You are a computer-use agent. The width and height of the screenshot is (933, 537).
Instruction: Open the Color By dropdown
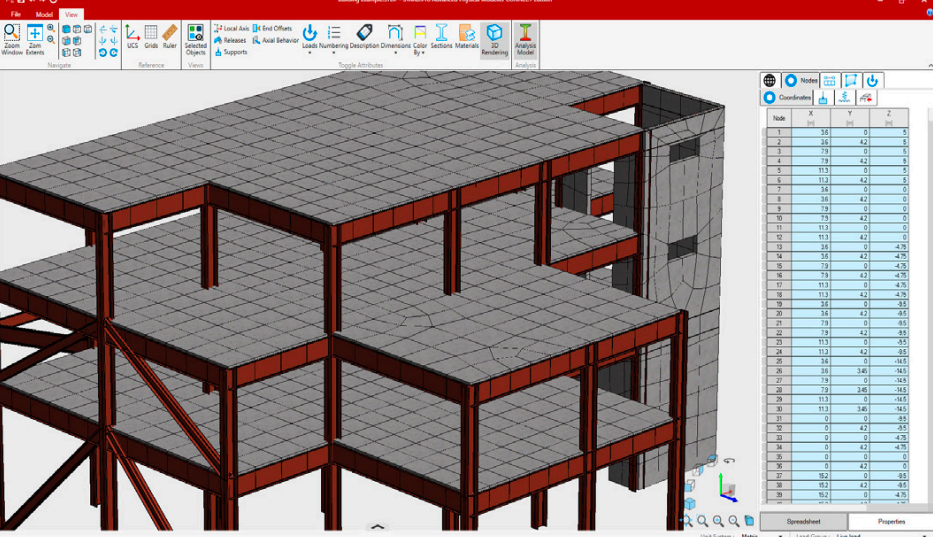coord(419,38)
